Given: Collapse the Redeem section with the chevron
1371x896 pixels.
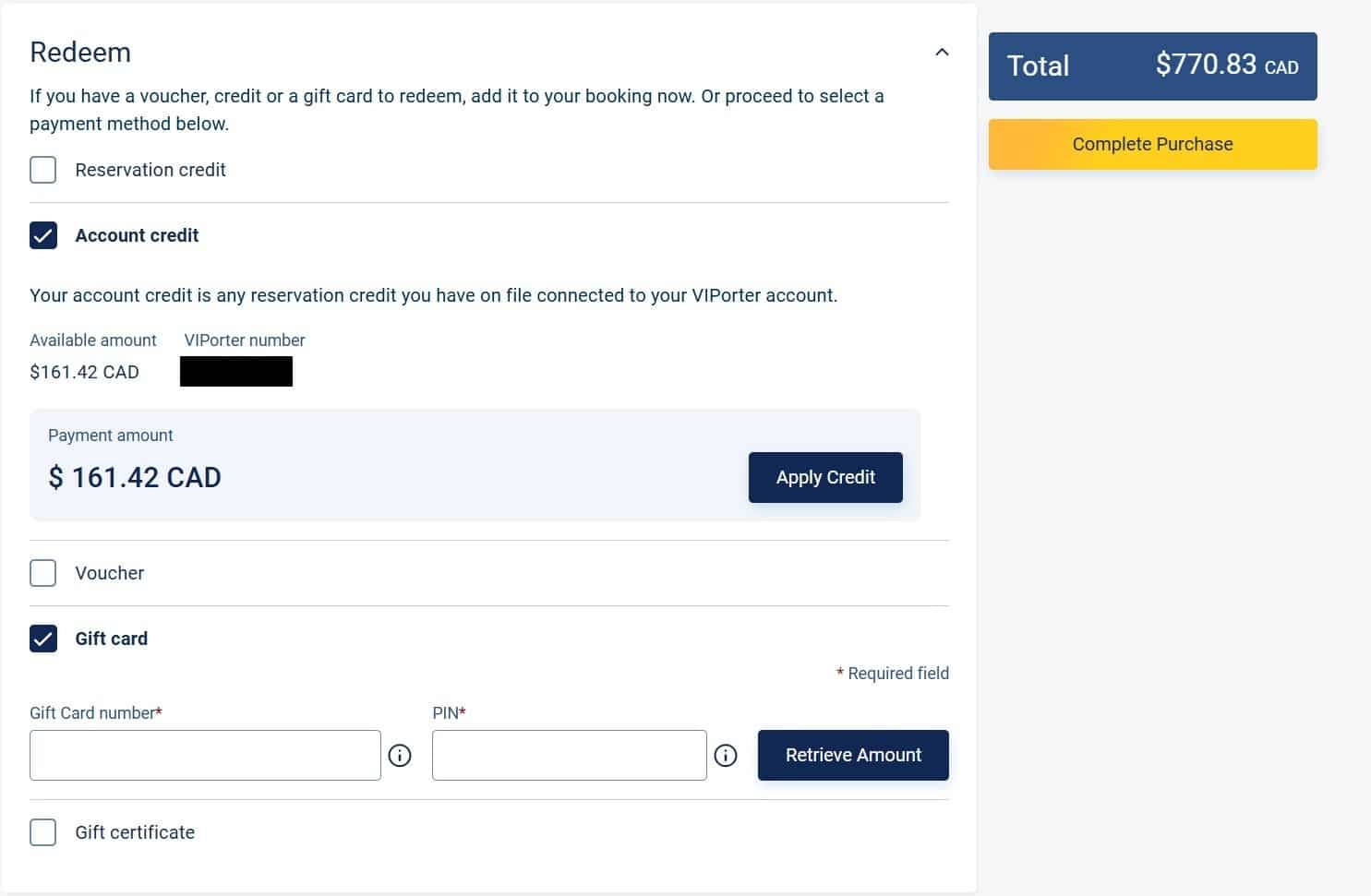Looking at the screenshot, I should (x=942, y=52).
